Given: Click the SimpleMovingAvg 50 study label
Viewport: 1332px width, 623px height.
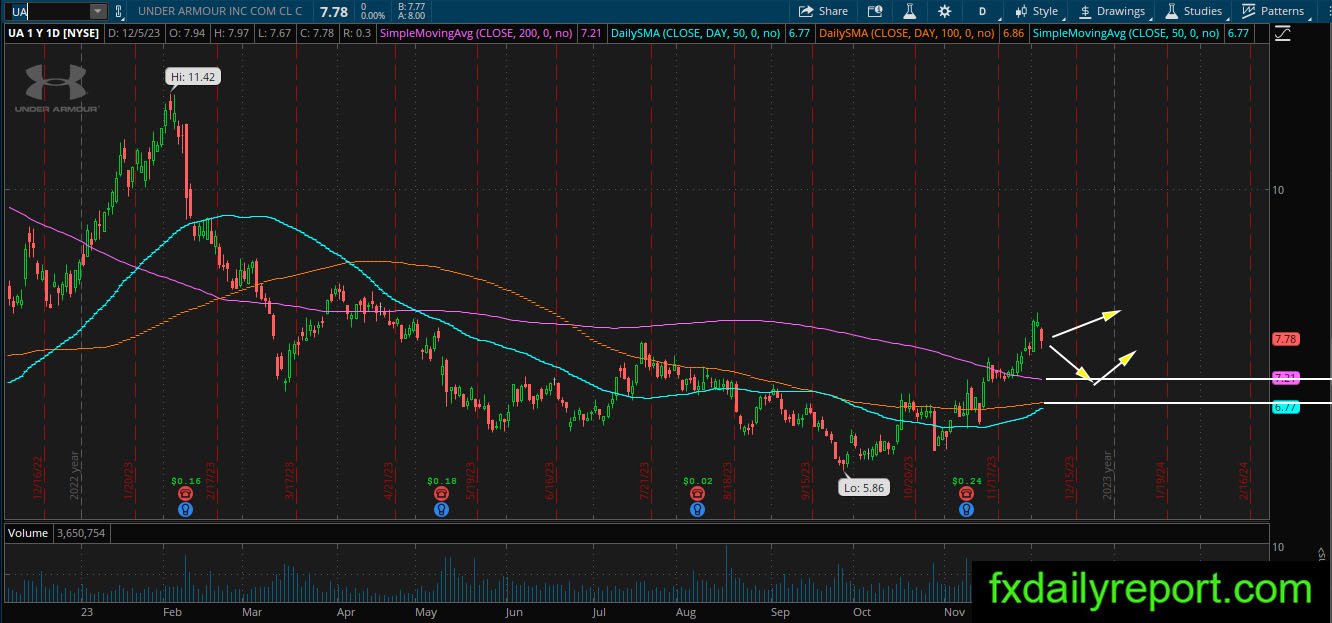Looking at the screenshot, I should (1125, 33).
